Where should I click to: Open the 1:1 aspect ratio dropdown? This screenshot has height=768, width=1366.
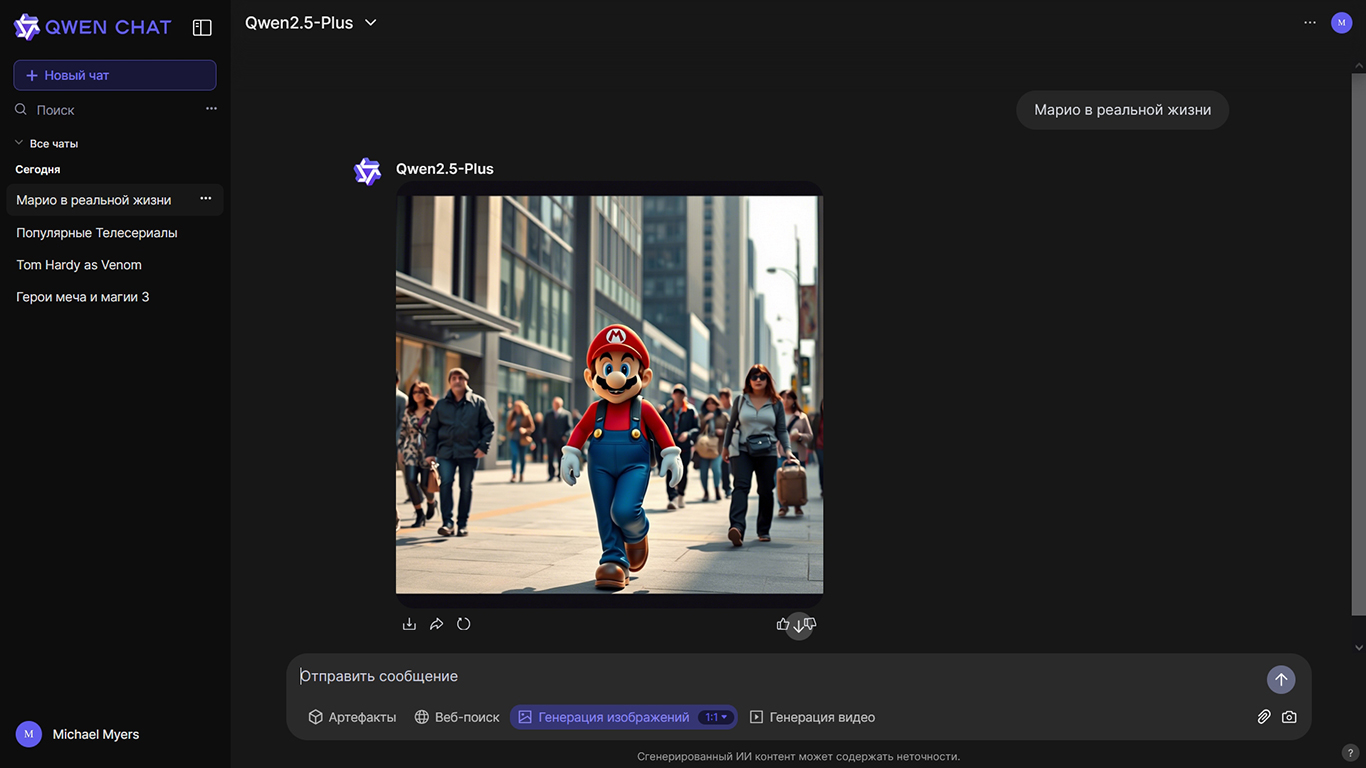[x=717, y=717]
